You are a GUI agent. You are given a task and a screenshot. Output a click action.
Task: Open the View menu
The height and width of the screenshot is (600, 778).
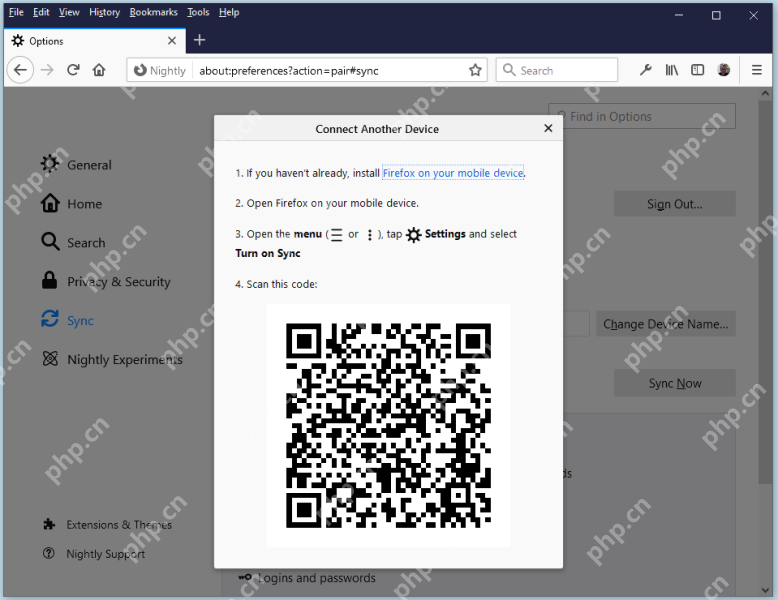[x=69, y=12]
